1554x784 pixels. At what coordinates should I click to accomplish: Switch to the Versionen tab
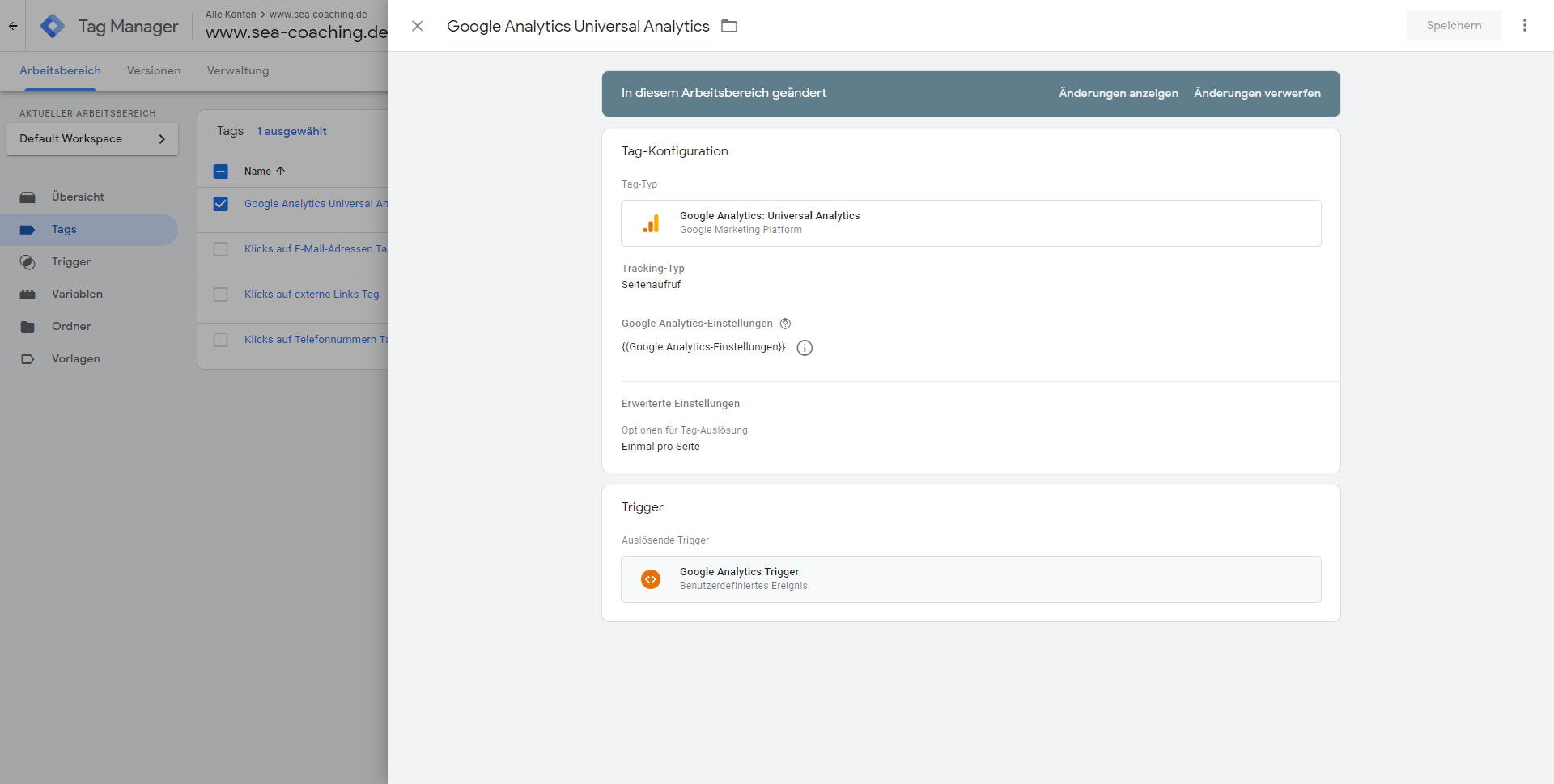(154, 71)
